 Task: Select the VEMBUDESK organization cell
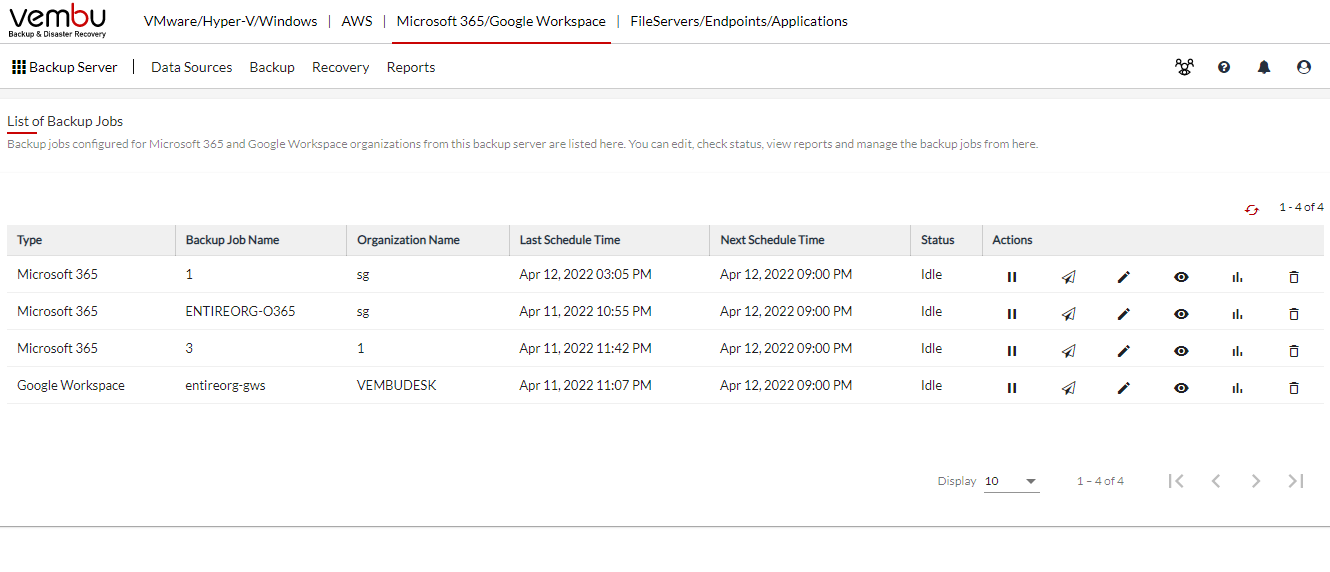coord(397,385)
